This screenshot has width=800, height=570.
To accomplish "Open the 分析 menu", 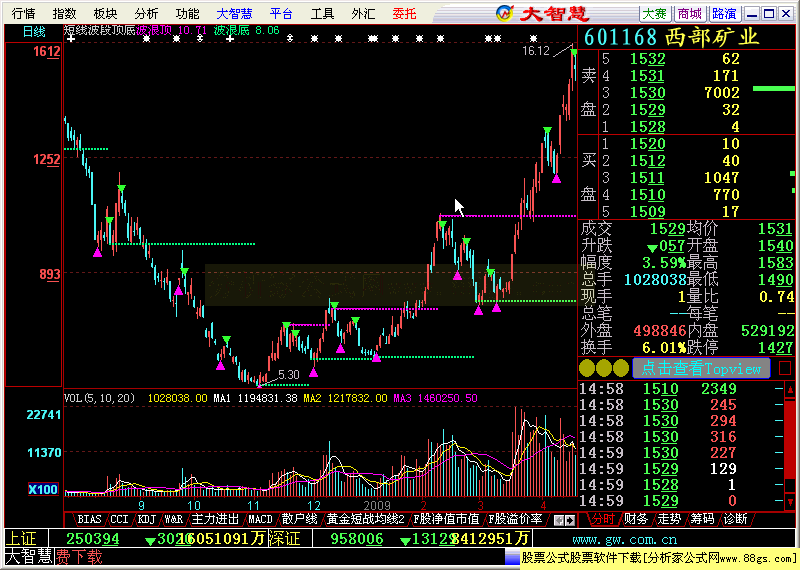I will (146, 13).
